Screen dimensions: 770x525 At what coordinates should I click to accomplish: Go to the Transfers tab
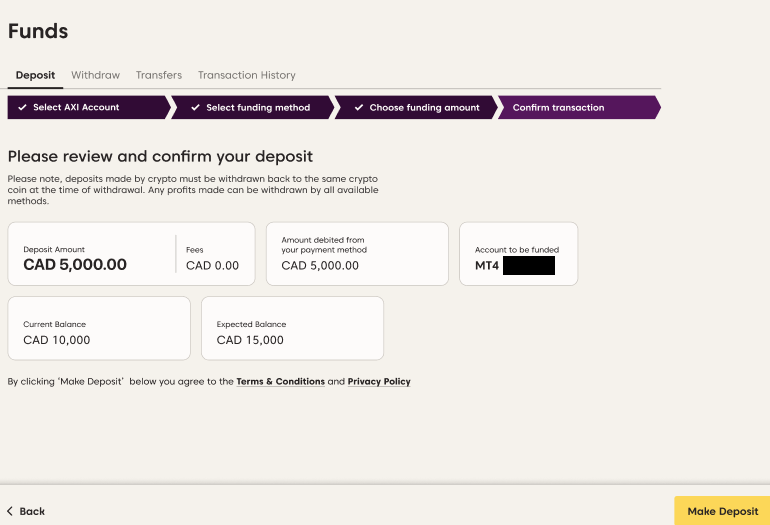click(159, 75)
